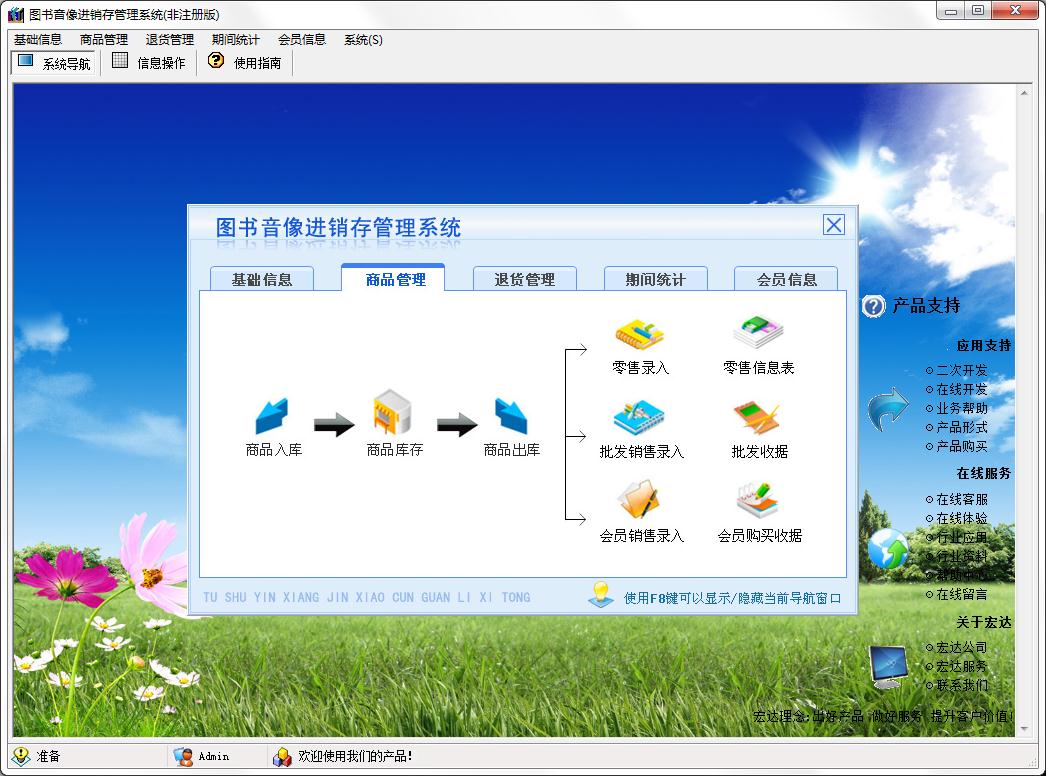Click the Admin text in status bar
1046x776 pixels.
point(213,757)
